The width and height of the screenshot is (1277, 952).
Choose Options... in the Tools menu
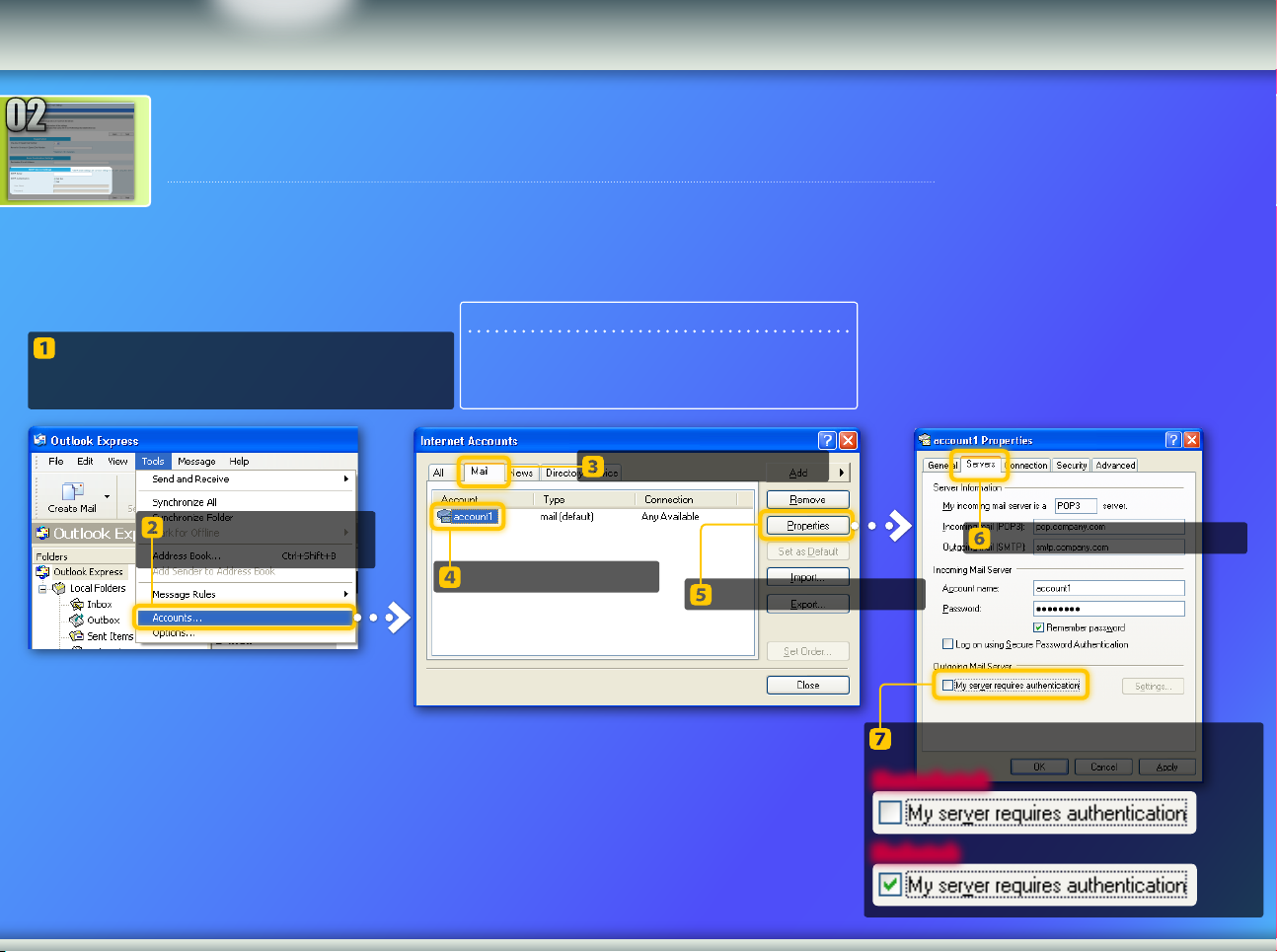(x=175, y=633)
